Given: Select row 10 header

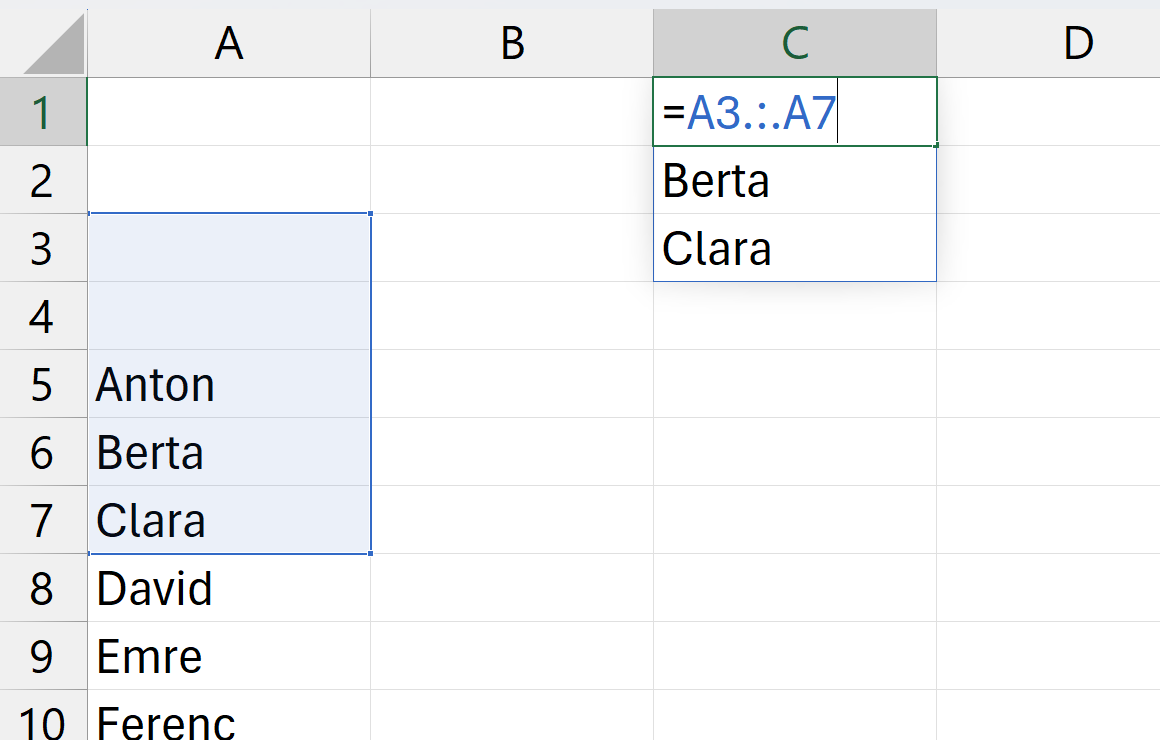Looking at the screenshot, I should pyautogui.click(x=42, y=720).
